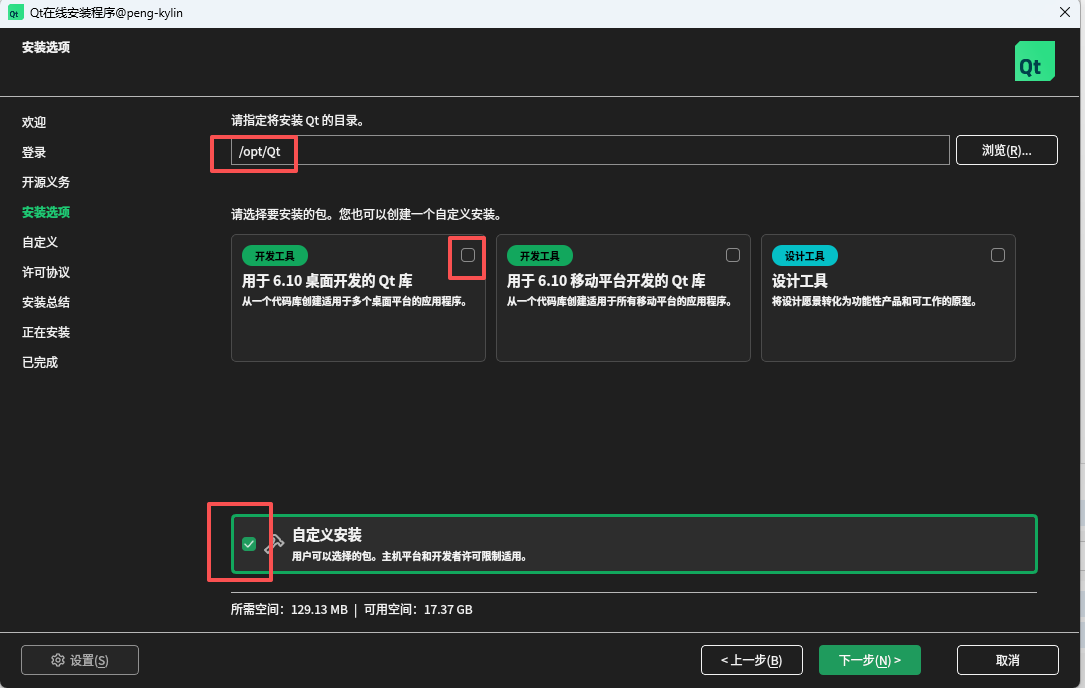The image size is (1085, 688).
Task: Proceed with 下一步(N)> button
Action: (x=870, y=660)
